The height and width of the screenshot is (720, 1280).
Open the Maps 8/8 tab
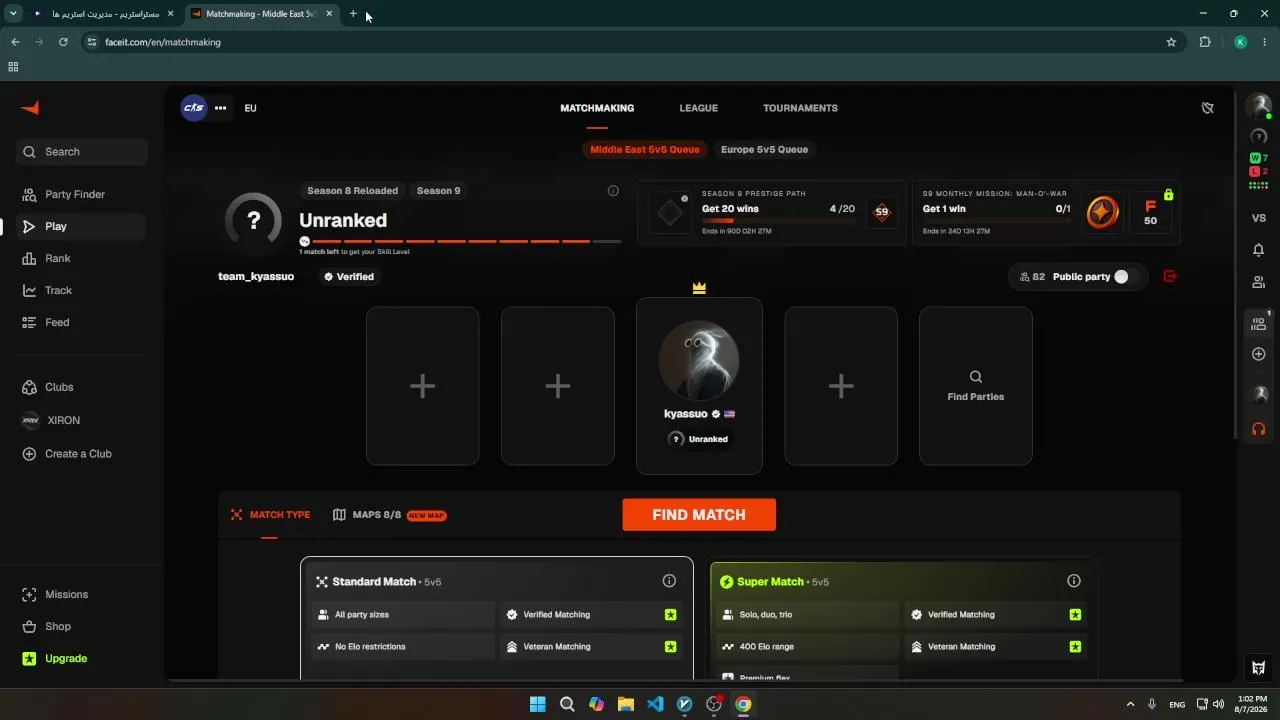[389, 515]
